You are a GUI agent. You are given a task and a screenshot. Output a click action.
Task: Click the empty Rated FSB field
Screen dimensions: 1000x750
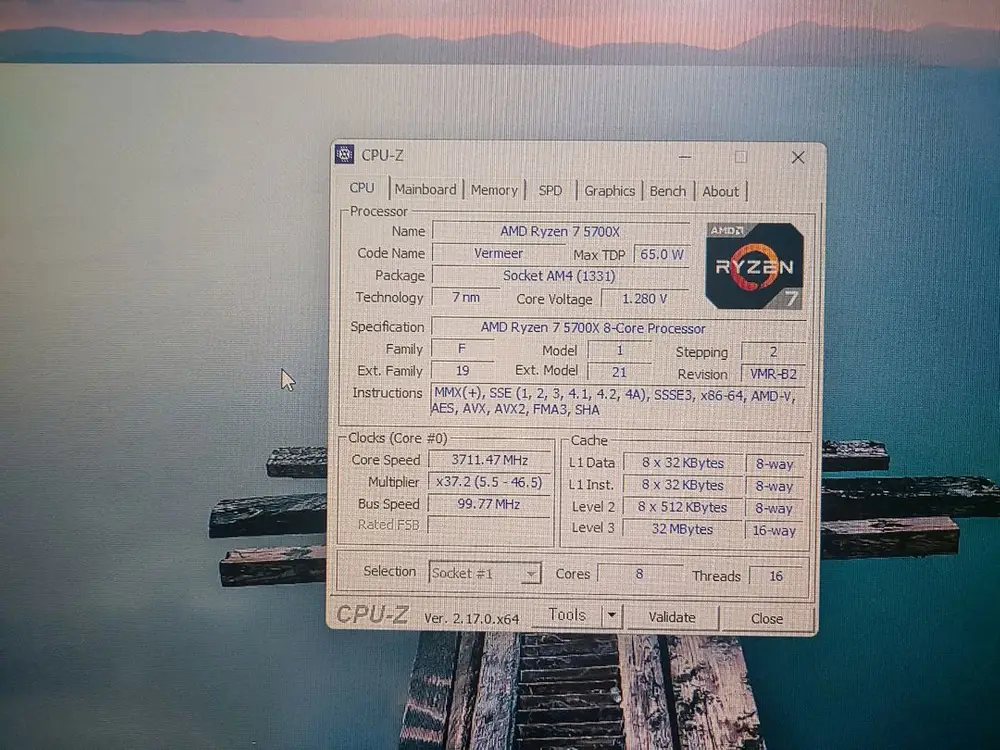click(x=489, y=525)
